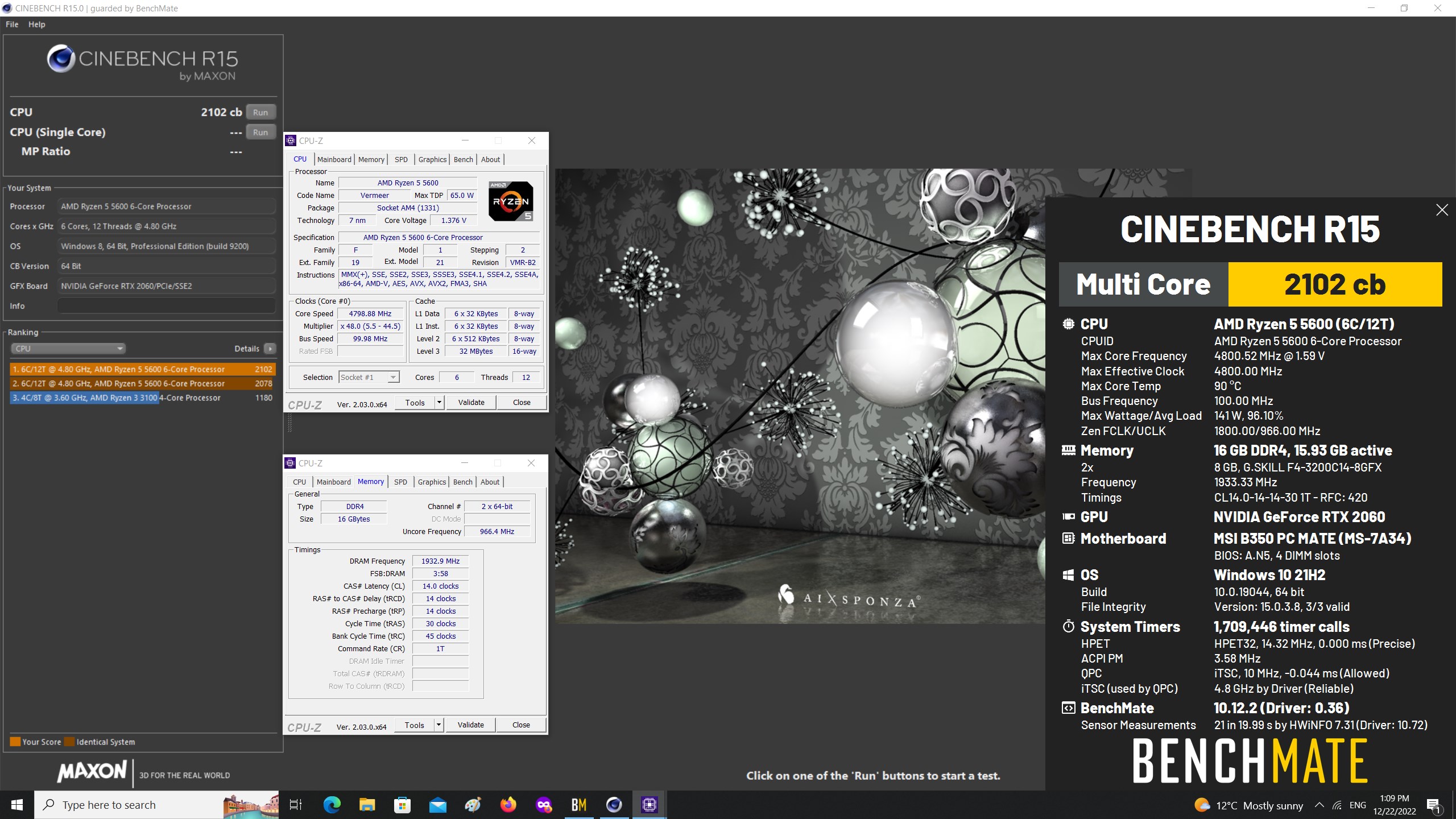The image size is (1456, 819).
Task: Open Bench tab in lower CPU-Z
Action: coord(462,482)
